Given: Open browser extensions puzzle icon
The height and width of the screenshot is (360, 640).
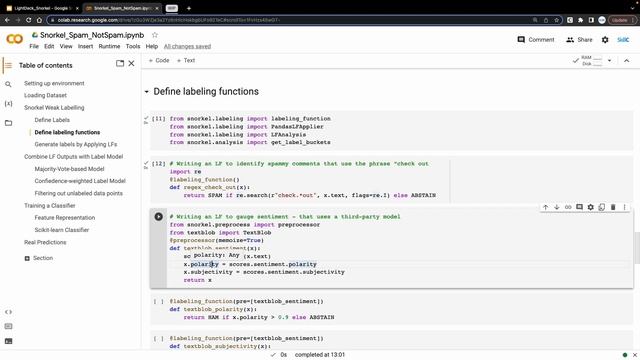Looking at the screenshot, I should point(580,20).
